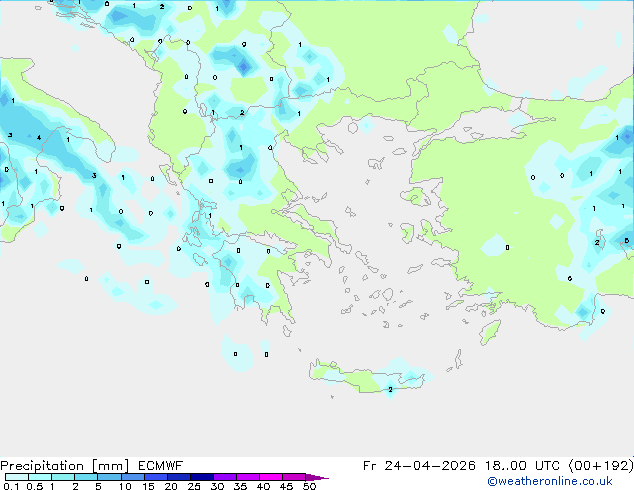Select the 15–20 mm legend color swatch

pyautogui.click(x=156, y=477)
